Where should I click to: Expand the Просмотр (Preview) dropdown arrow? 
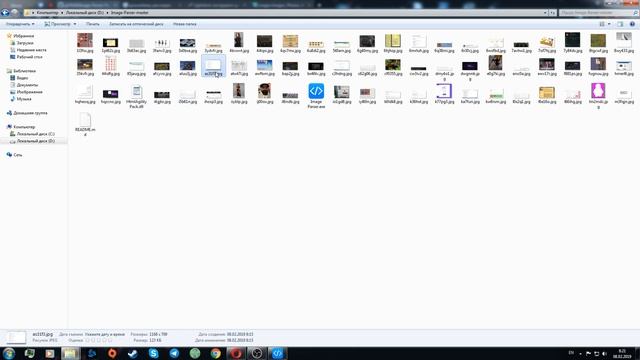point(75,24)
